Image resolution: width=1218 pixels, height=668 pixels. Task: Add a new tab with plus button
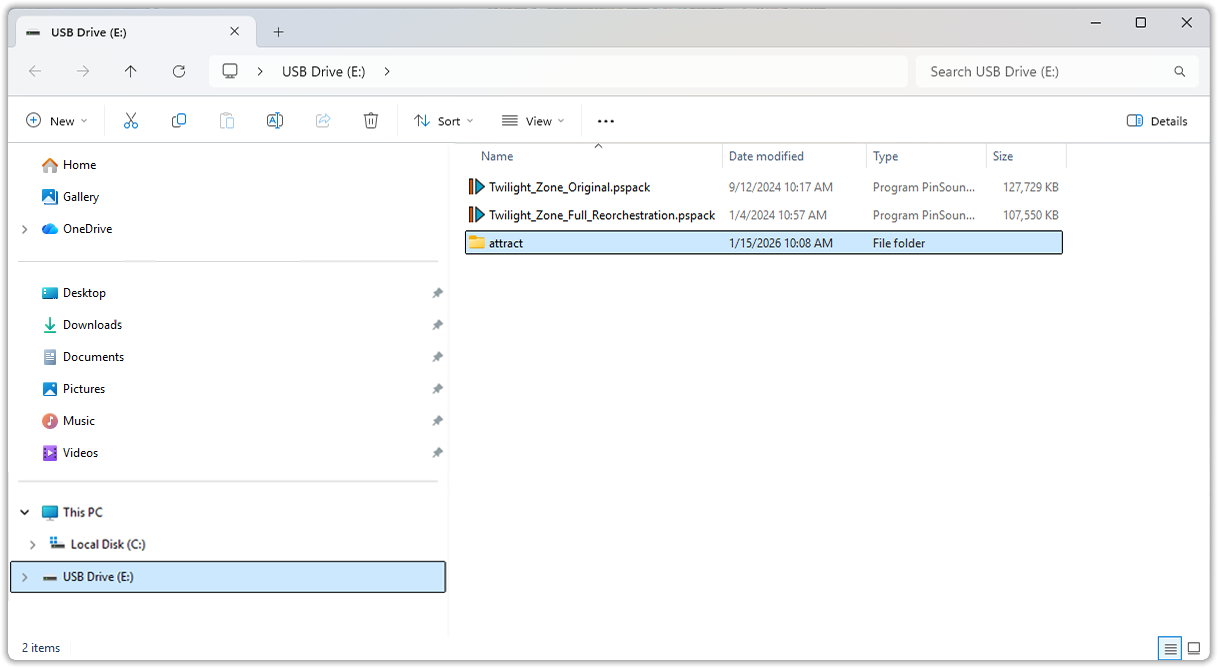pyautogui.click(x=279, y=32)
